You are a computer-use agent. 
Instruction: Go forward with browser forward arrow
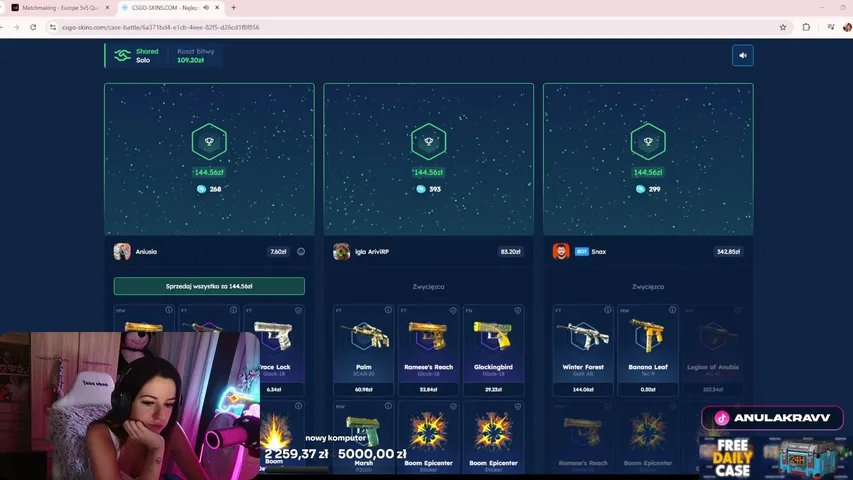pos(16,27)
